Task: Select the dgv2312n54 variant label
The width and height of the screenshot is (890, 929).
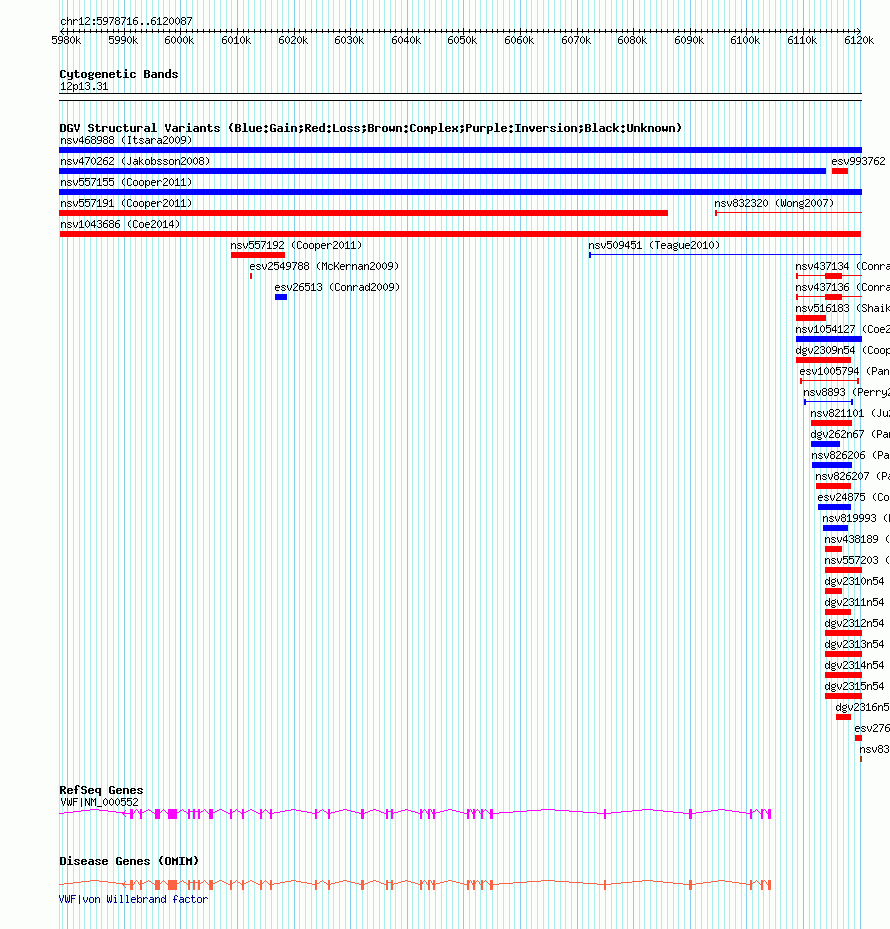Action: pos(854,623)
